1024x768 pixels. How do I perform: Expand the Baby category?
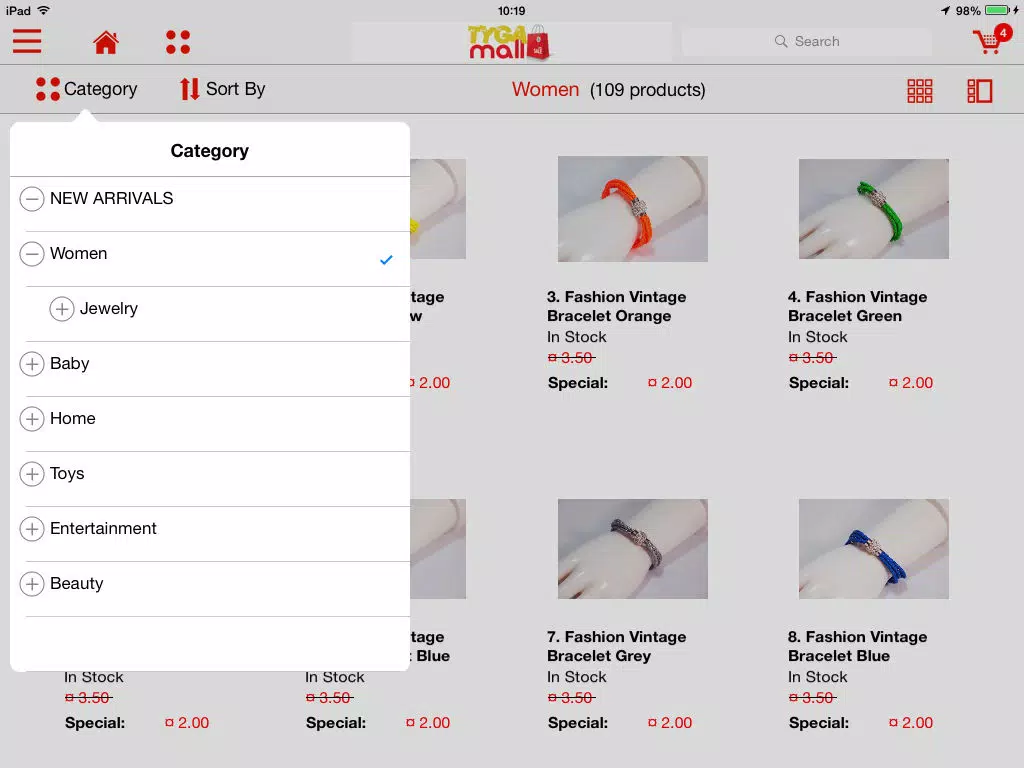click(x=31, y=364)
